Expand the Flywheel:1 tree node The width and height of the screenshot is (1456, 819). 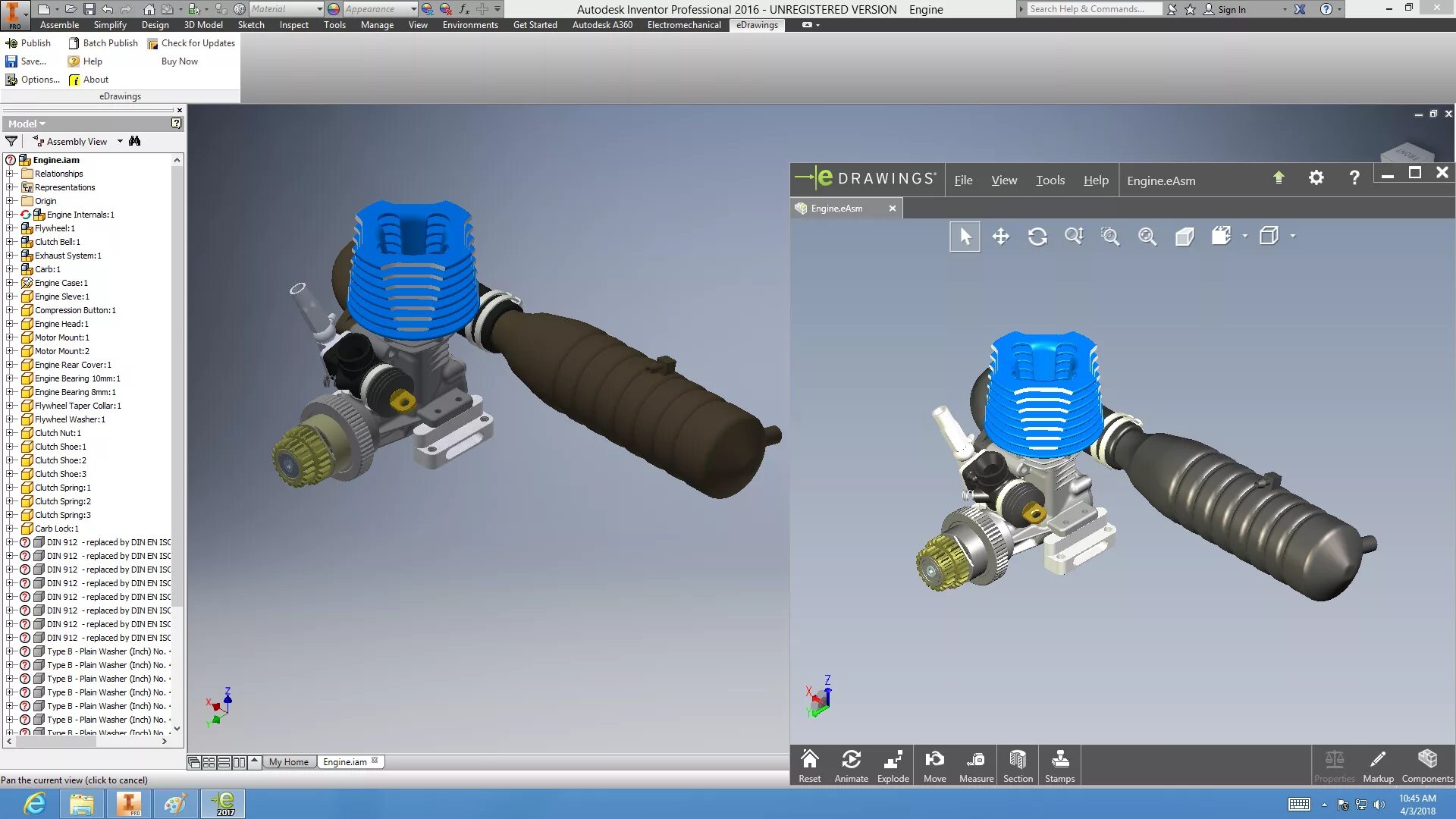tap(10, 228)
